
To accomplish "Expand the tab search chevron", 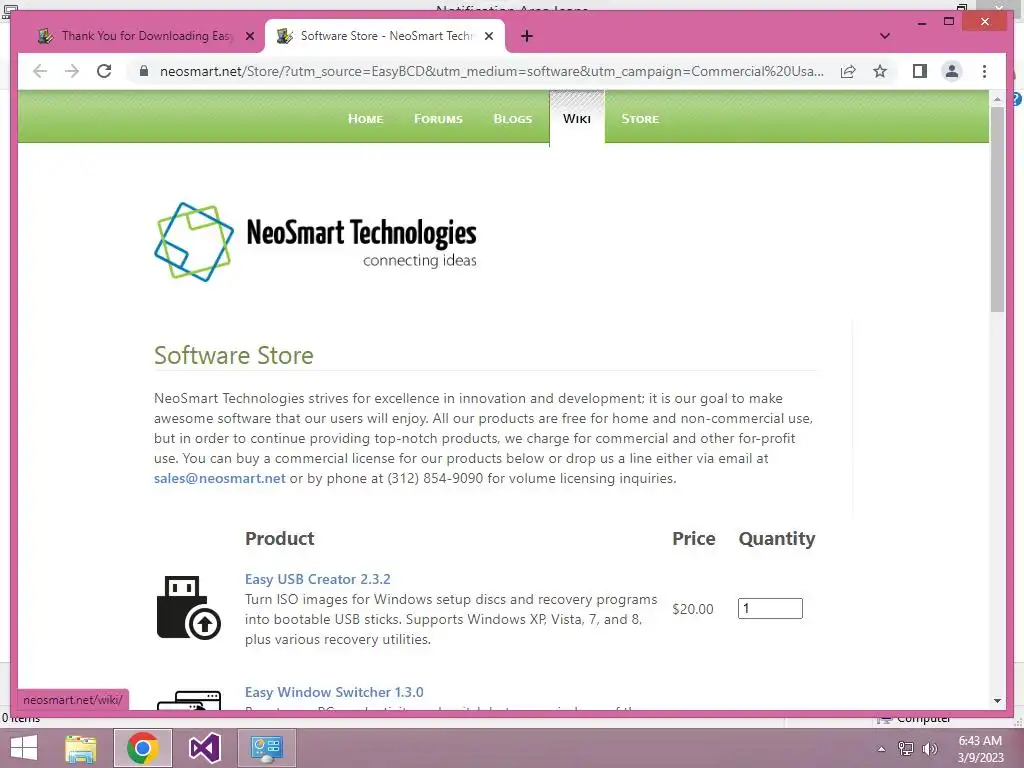I will point(885,36).
